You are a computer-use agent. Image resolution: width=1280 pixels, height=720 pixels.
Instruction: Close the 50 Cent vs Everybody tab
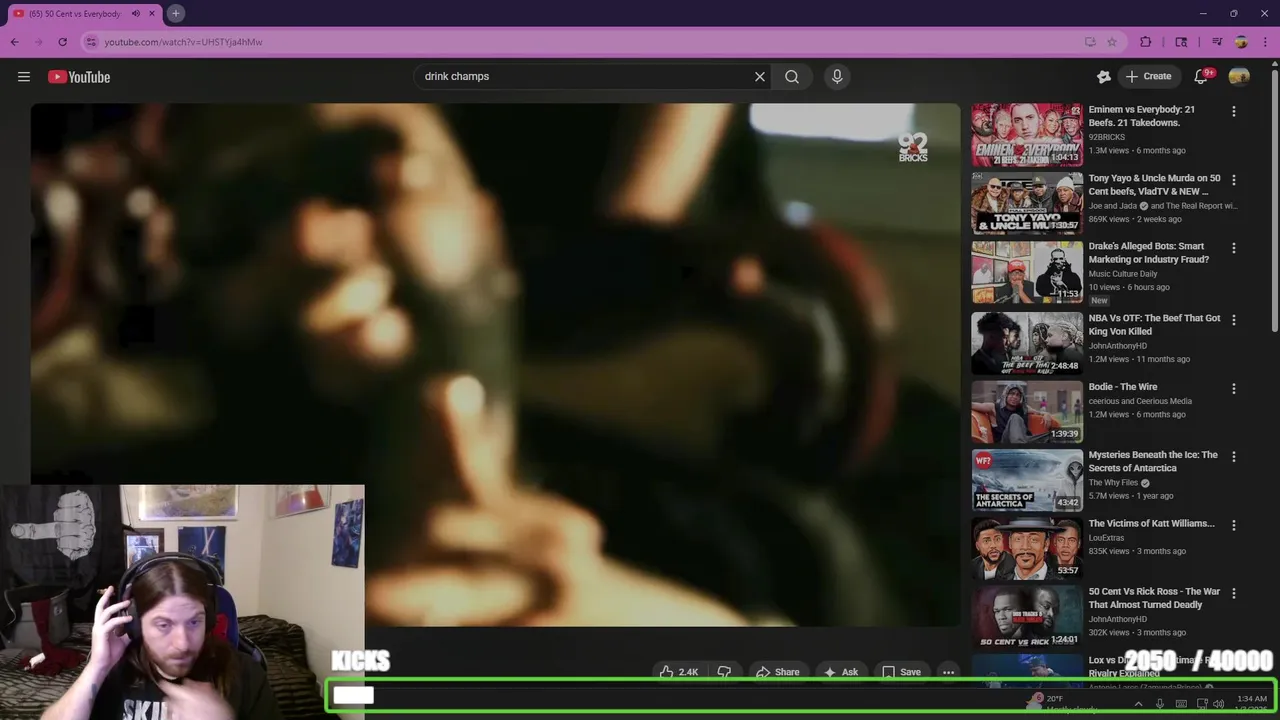tap(151, 13)
